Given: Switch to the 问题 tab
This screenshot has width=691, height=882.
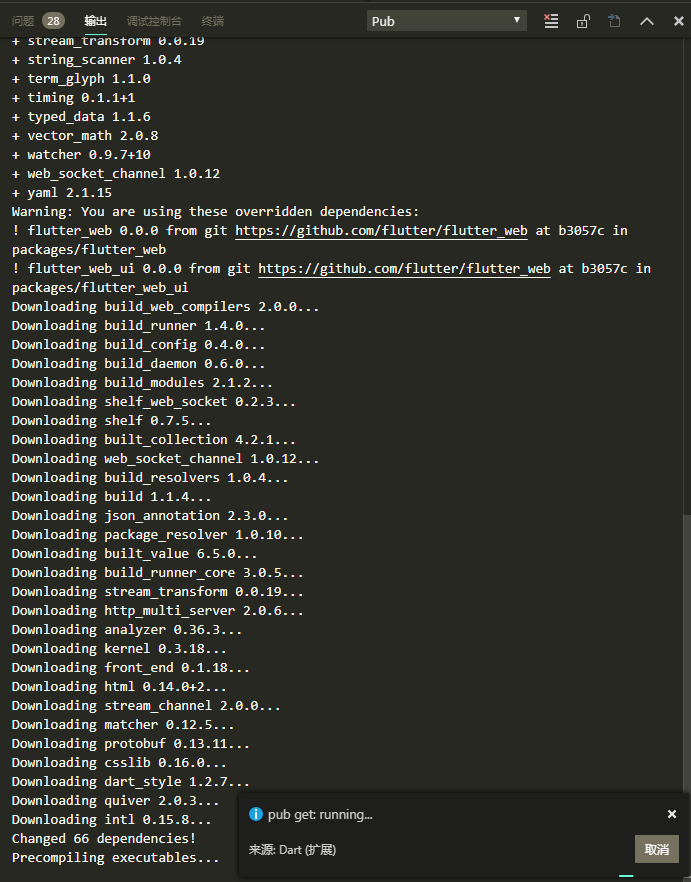Looking at the screenshot, I should coord(23,21).
